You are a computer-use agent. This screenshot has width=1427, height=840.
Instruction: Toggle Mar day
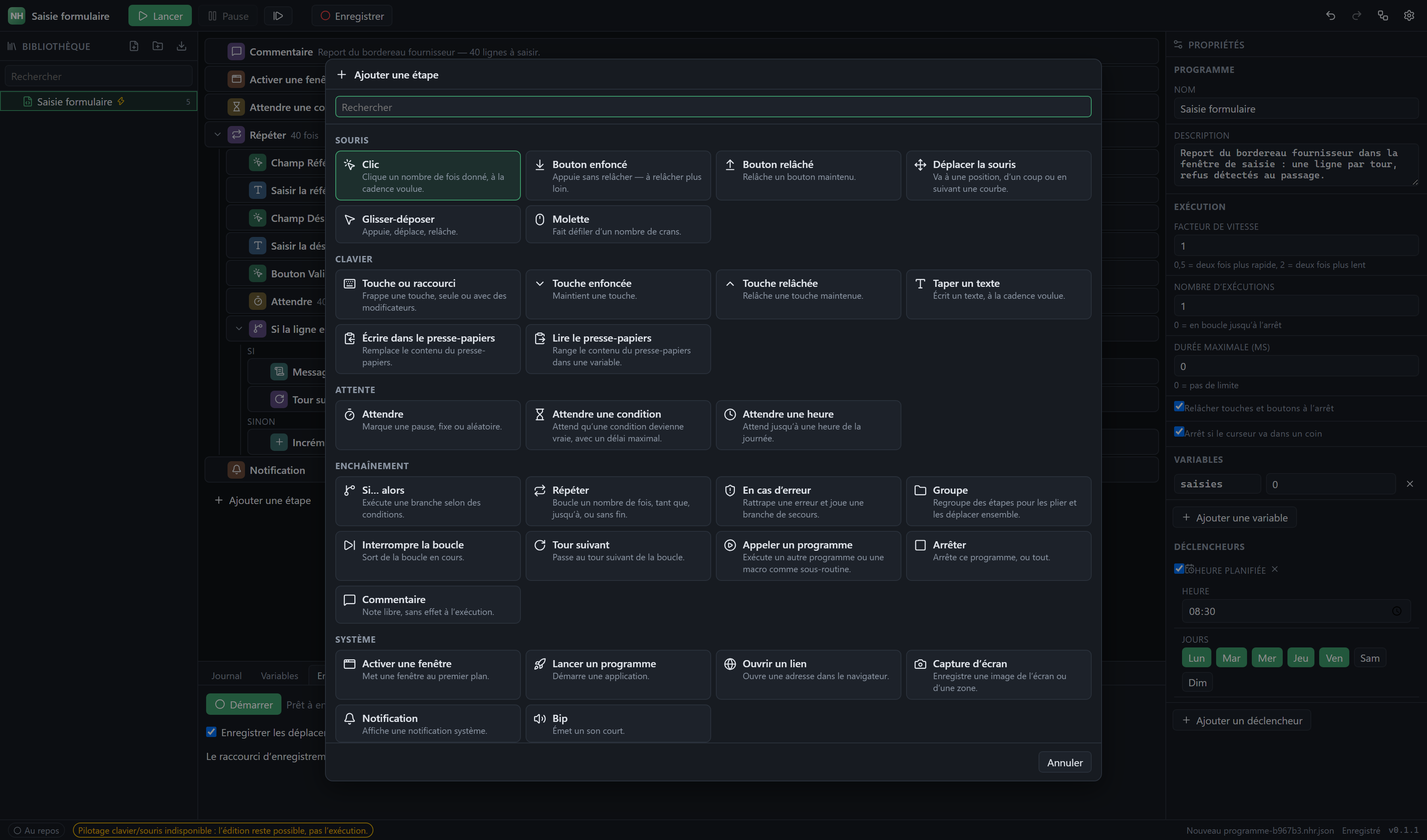(x=1231, y=658)
